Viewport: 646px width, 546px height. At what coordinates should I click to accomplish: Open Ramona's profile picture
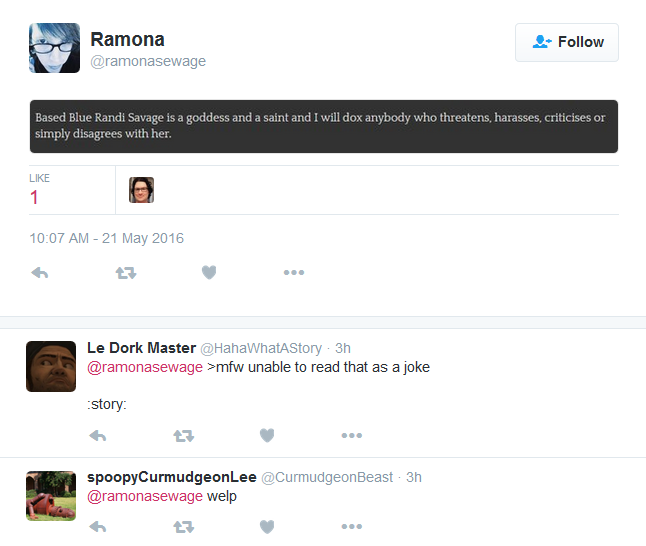click(x=54, y=48)
